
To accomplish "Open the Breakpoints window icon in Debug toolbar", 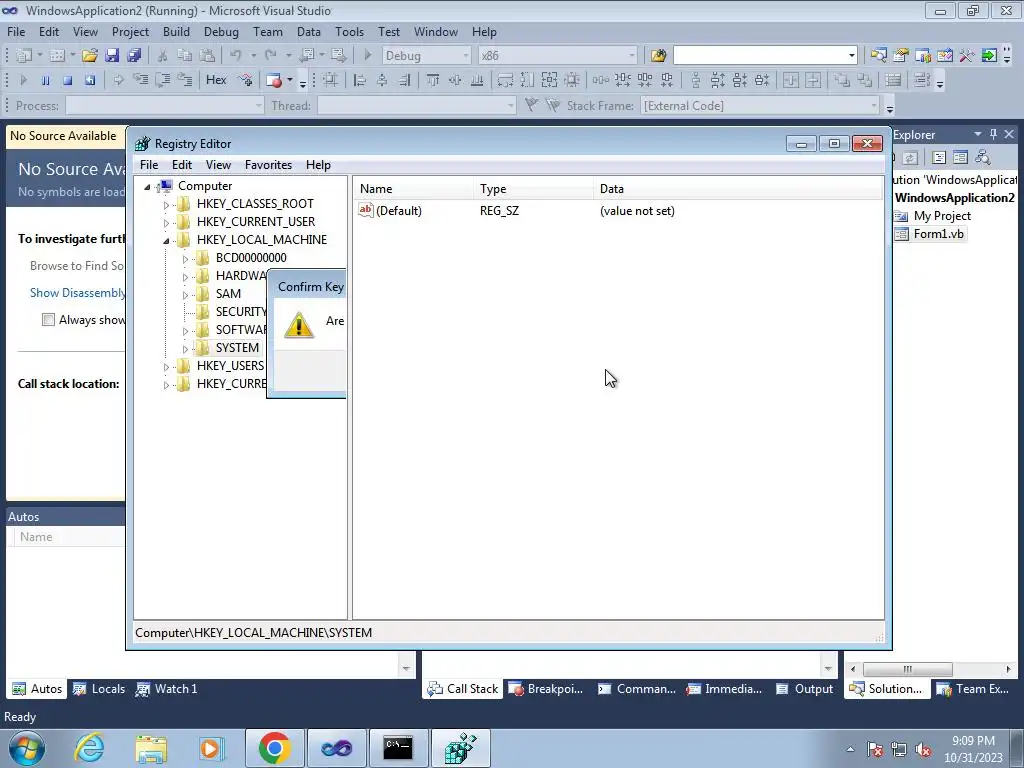I will (274, 80).
